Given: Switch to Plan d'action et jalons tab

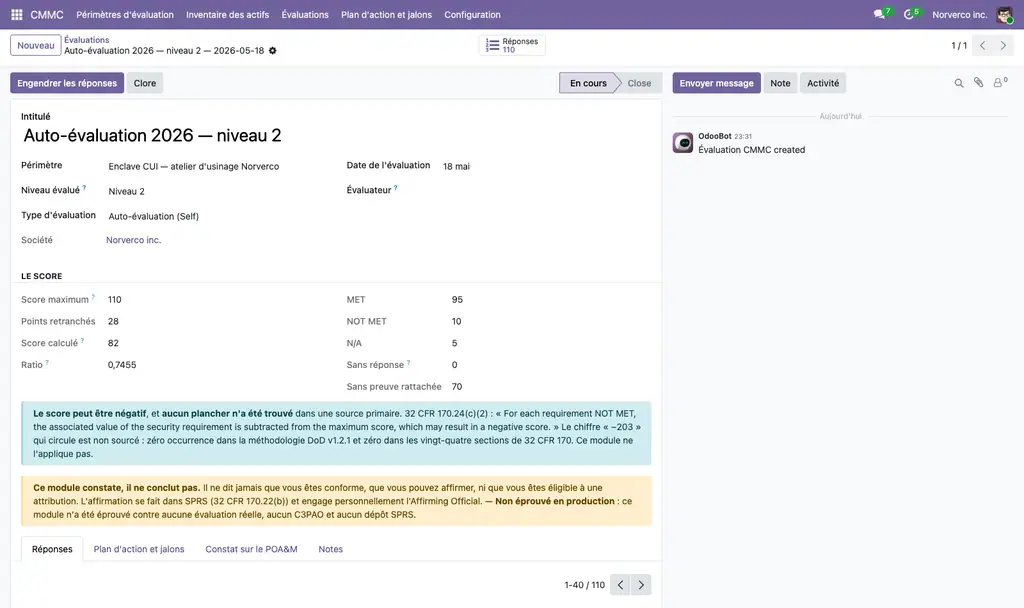Looking at the screenshot, I should pos(138,549).
